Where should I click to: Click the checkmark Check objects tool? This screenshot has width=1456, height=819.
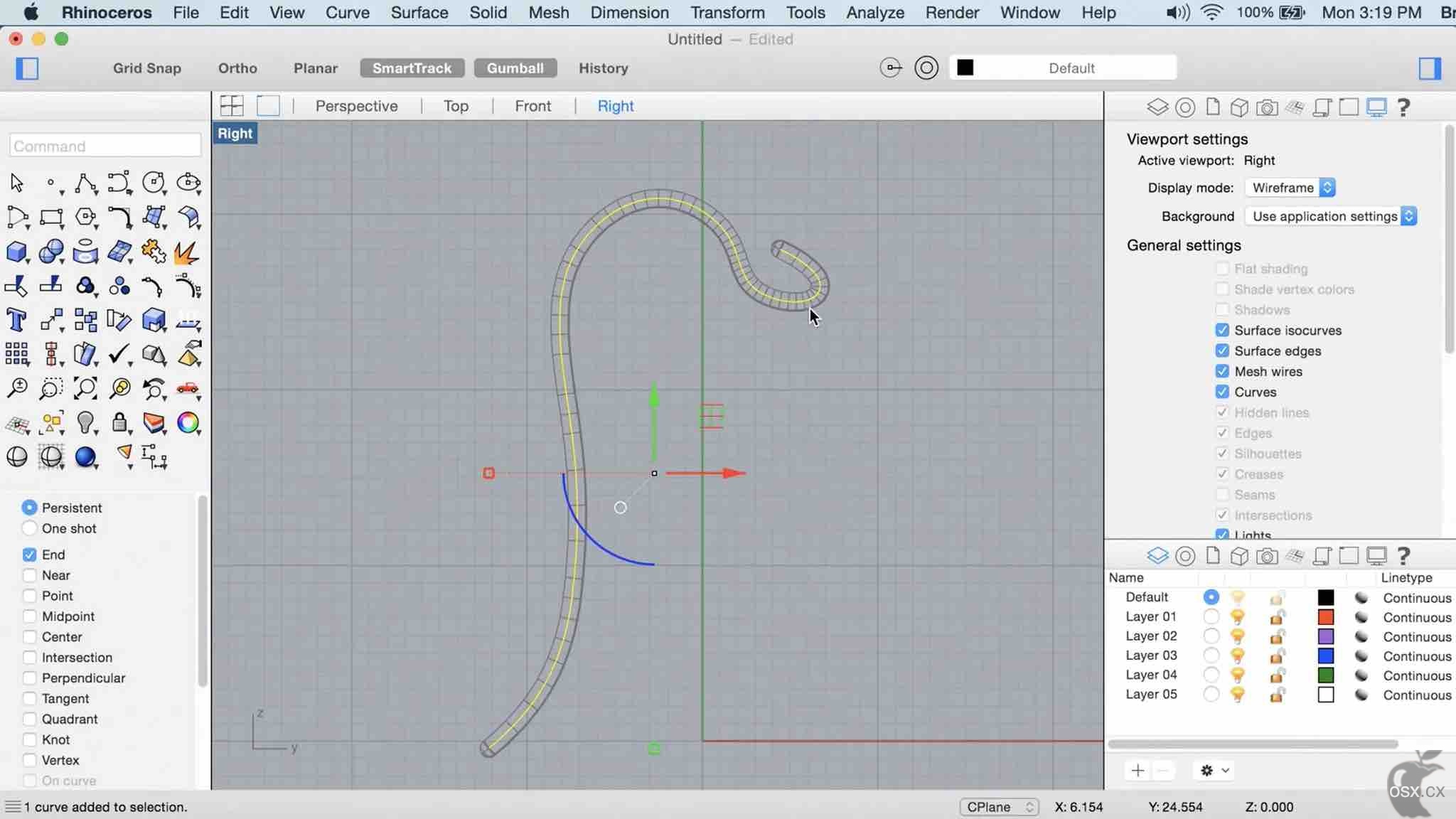point(119,354)
